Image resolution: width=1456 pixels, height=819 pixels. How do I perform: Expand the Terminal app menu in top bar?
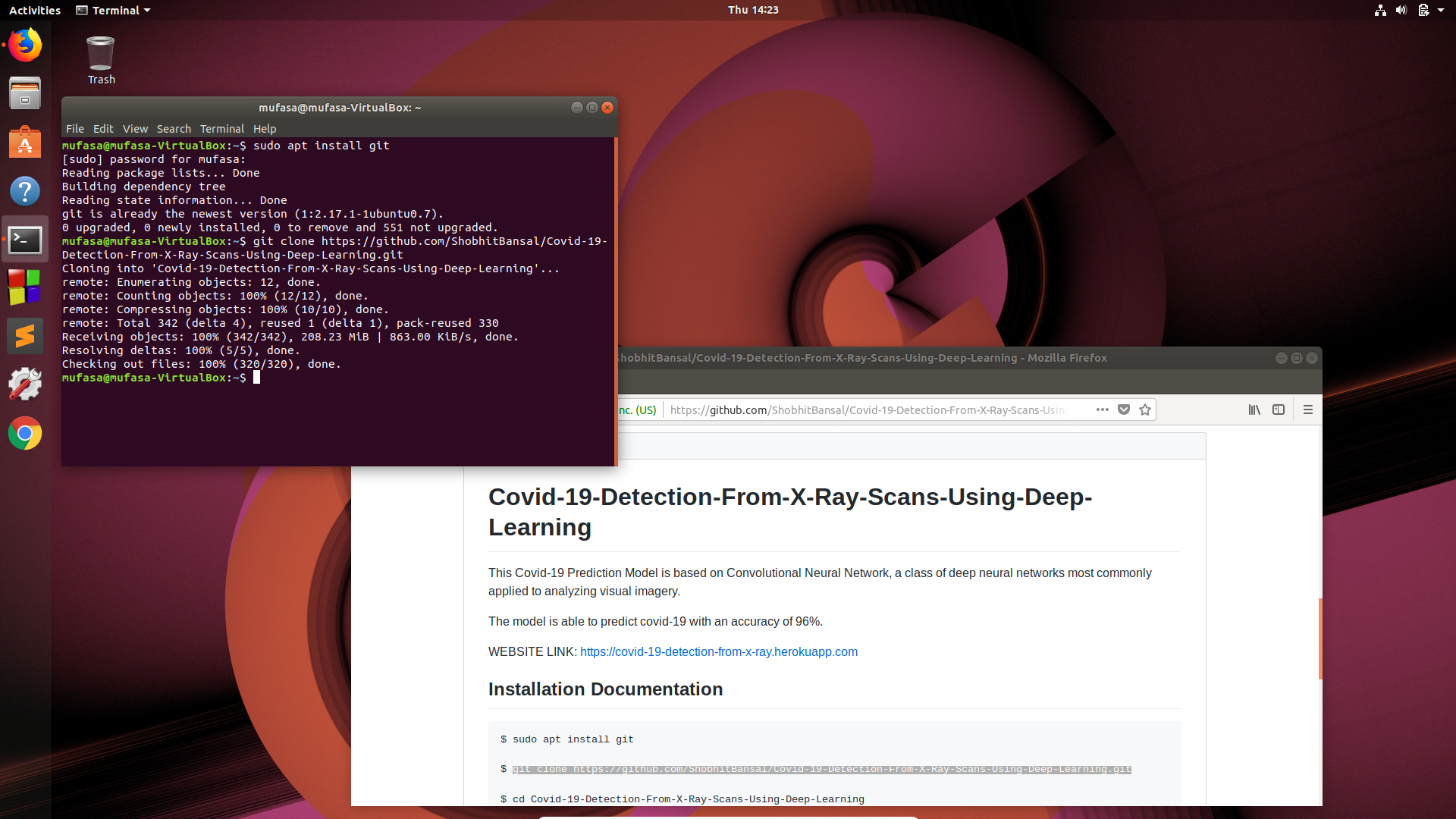(x=114, y=10)
